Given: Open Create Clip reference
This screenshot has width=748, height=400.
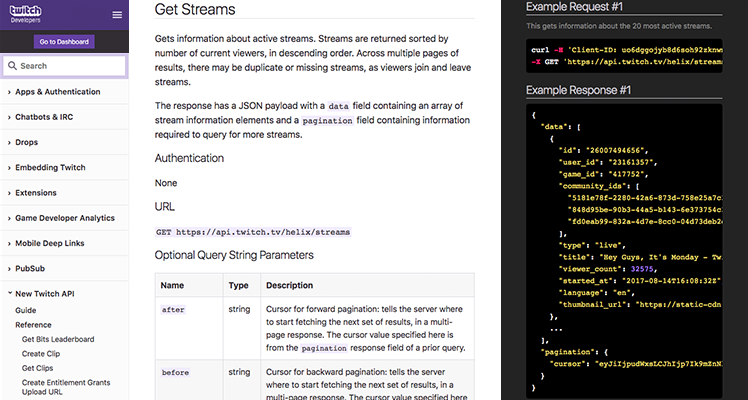Looking at the screenshot, I should [x=41, y=353].
